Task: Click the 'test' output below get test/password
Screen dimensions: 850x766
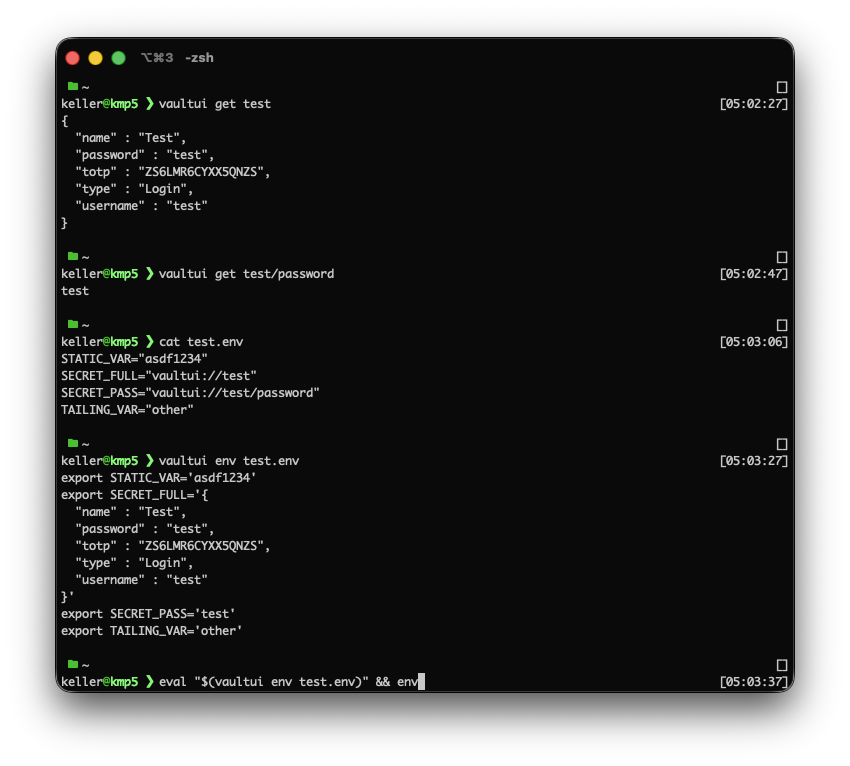Action: pos(75,291)
